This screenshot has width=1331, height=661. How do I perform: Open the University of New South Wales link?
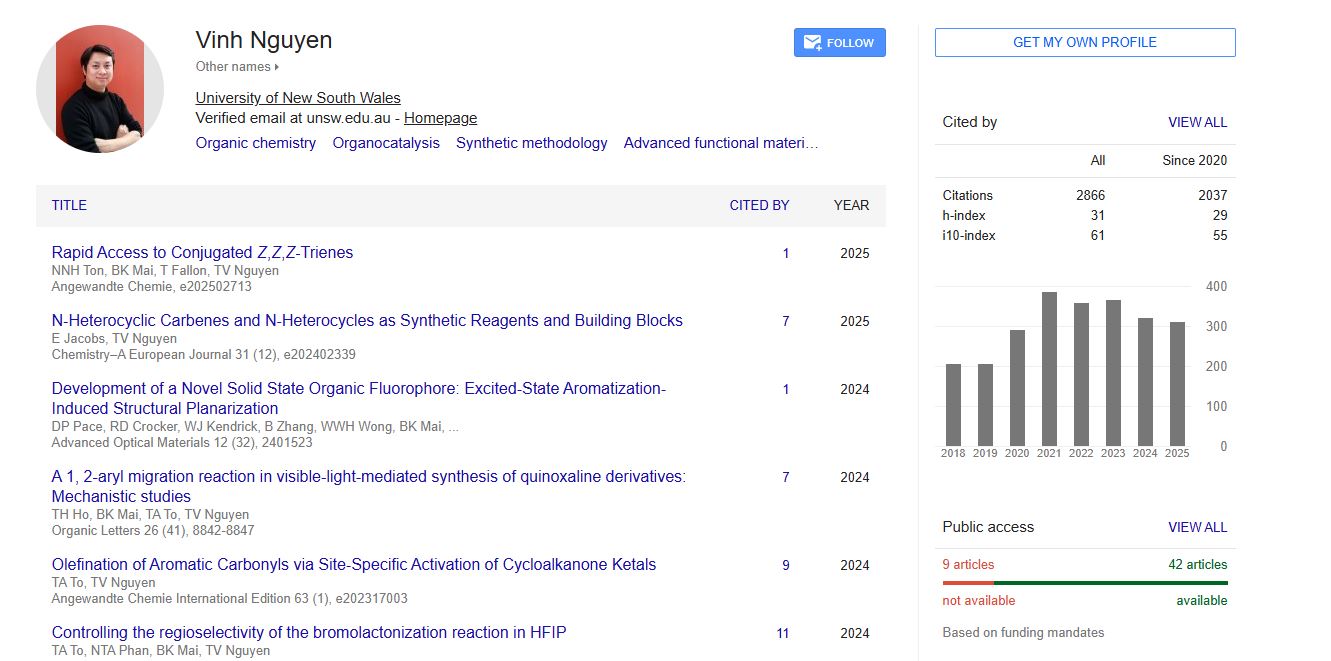pyautogui.click(x=298, y=98)
